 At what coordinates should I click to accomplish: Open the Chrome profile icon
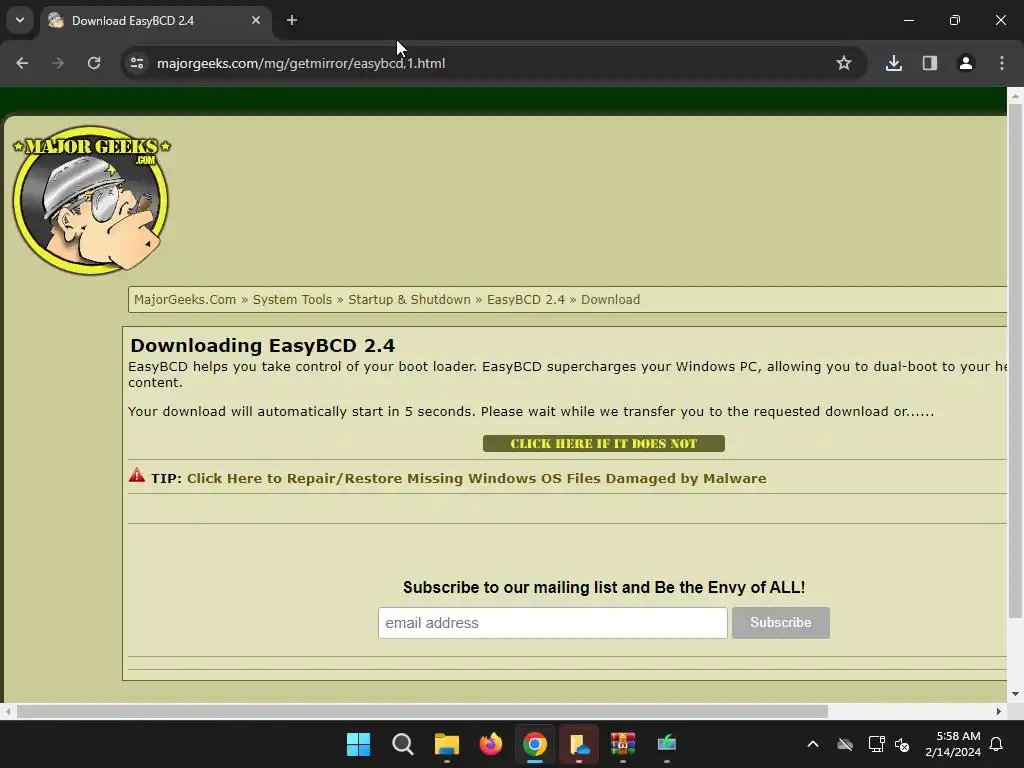tap(966, 63)
